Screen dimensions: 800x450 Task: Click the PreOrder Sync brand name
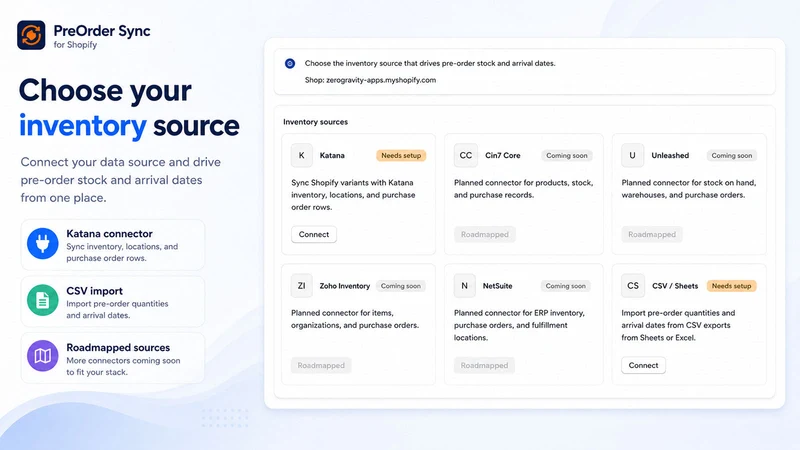pyautogui.click(x=102, y=31)
